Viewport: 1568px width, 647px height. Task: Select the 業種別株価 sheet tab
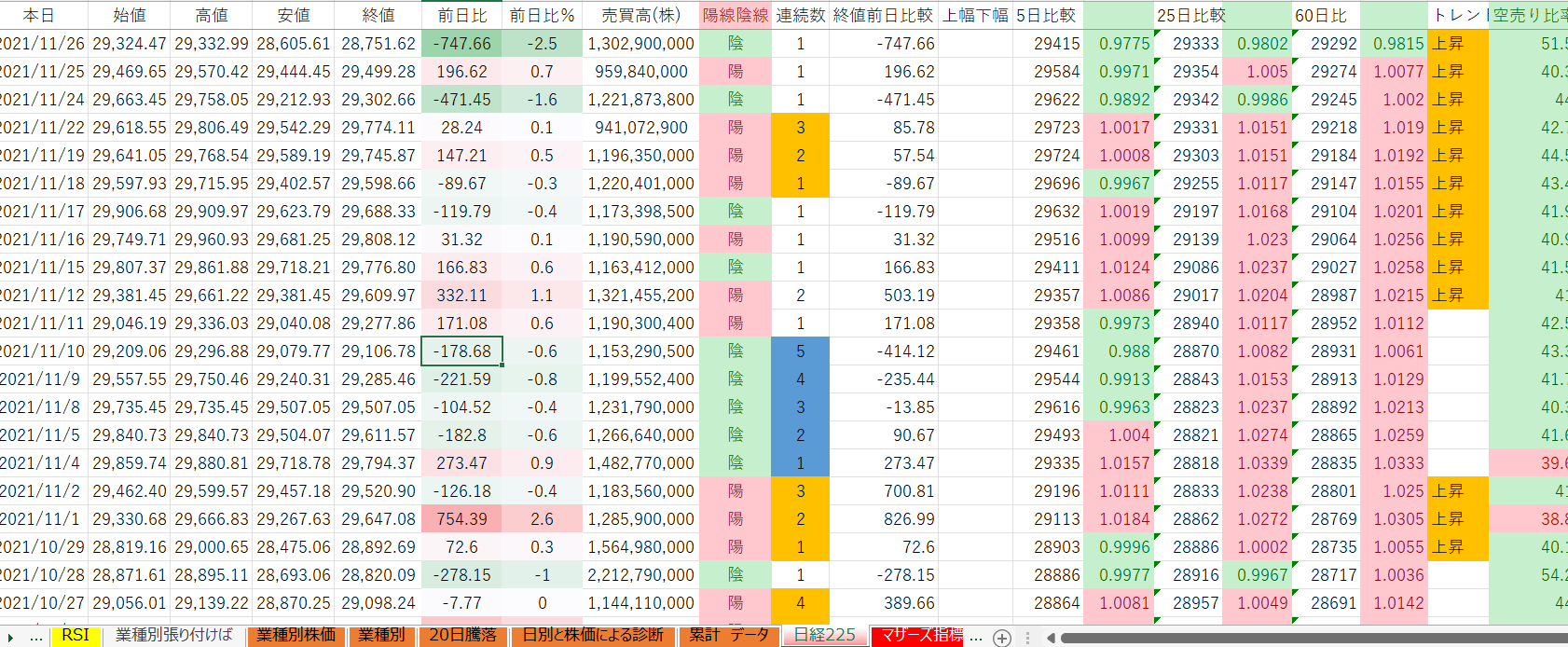click(x=296, y=636)
